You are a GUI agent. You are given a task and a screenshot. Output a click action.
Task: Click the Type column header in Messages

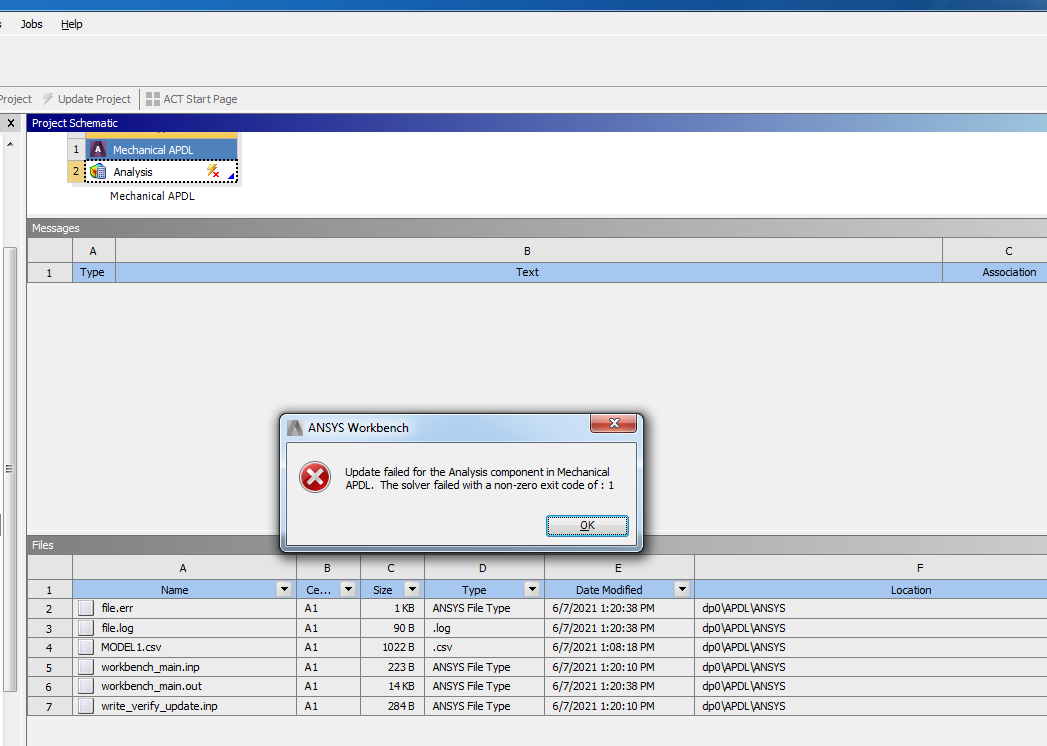pos(93,272)
